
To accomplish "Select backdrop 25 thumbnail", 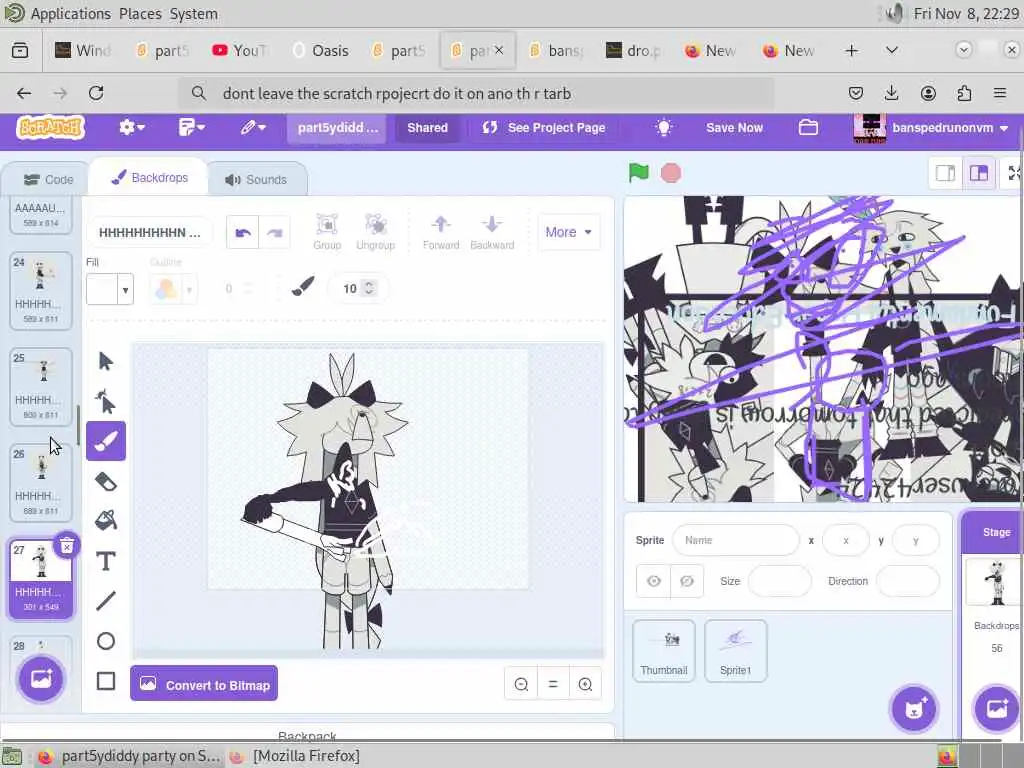I will (x=40, y=387).
